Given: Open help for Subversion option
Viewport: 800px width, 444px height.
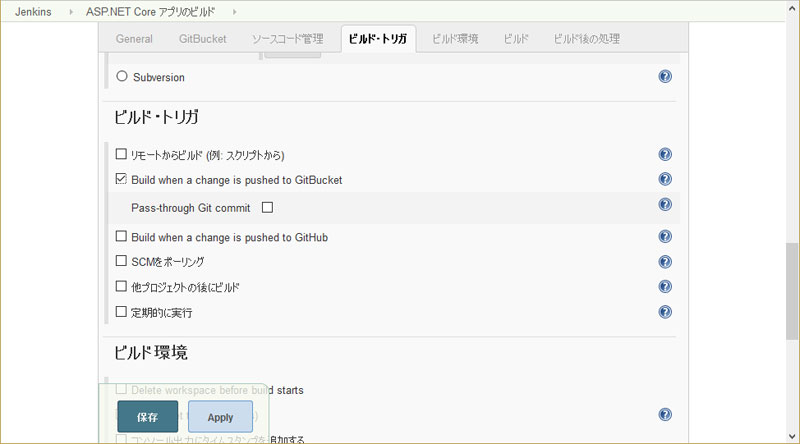Looking at the screenshot, I should tap(665, 77).
